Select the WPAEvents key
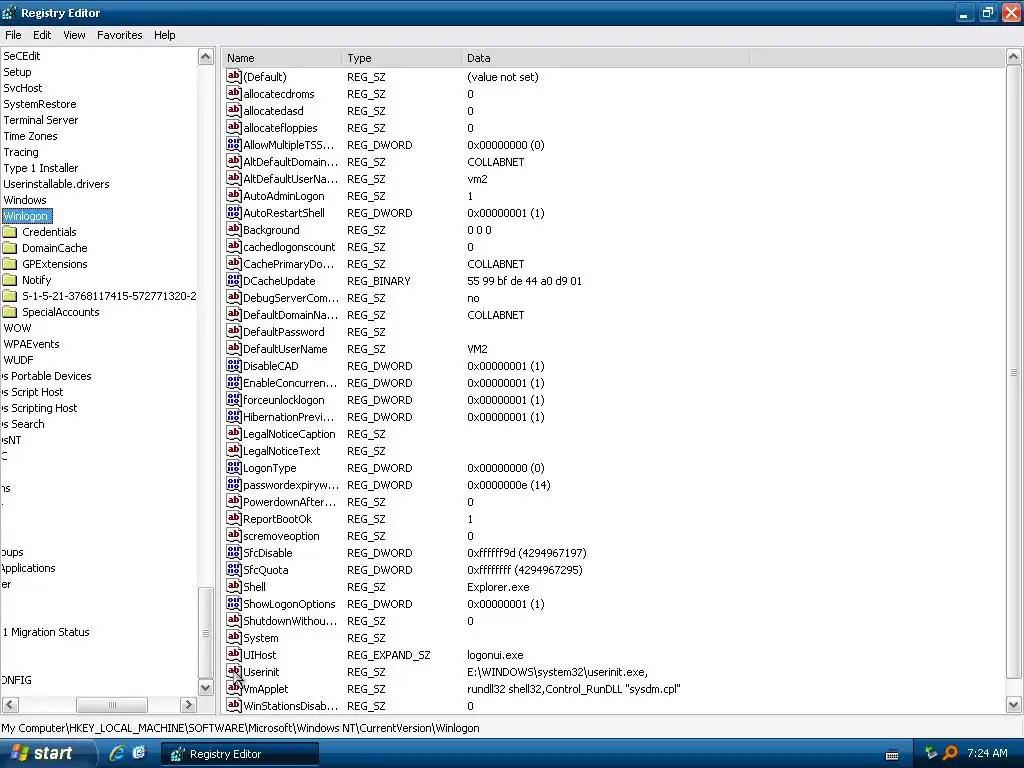Image resolution: width=1024 pixels, height=768 pixels. pos(31,344)
